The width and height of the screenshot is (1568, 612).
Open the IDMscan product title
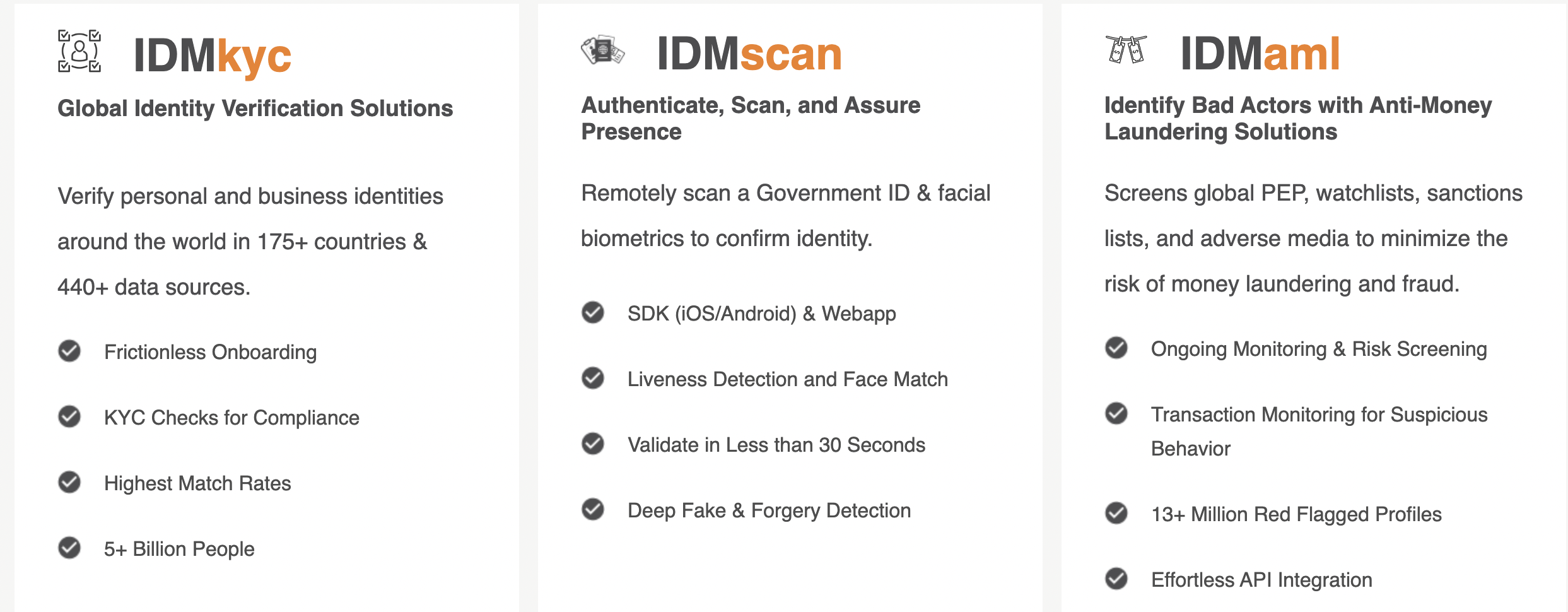749,54
